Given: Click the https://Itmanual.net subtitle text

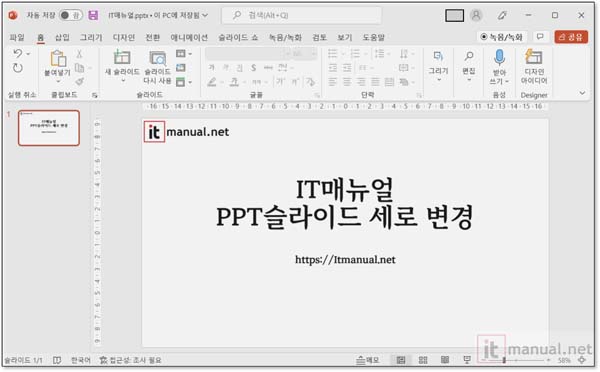Looking at the screenshot, I should click(345, 259).
